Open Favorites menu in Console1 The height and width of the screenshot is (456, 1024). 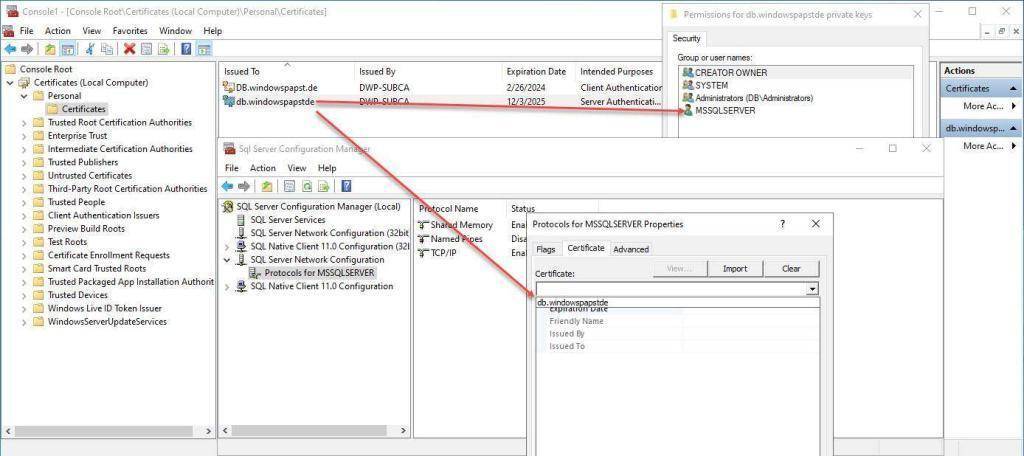point(130,31)
